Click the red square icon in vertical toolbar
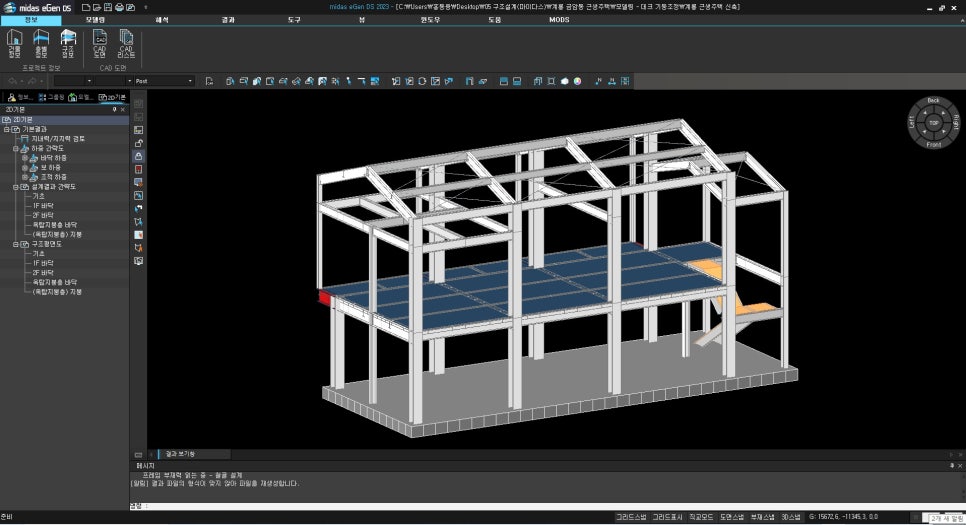 coord(139,169)
